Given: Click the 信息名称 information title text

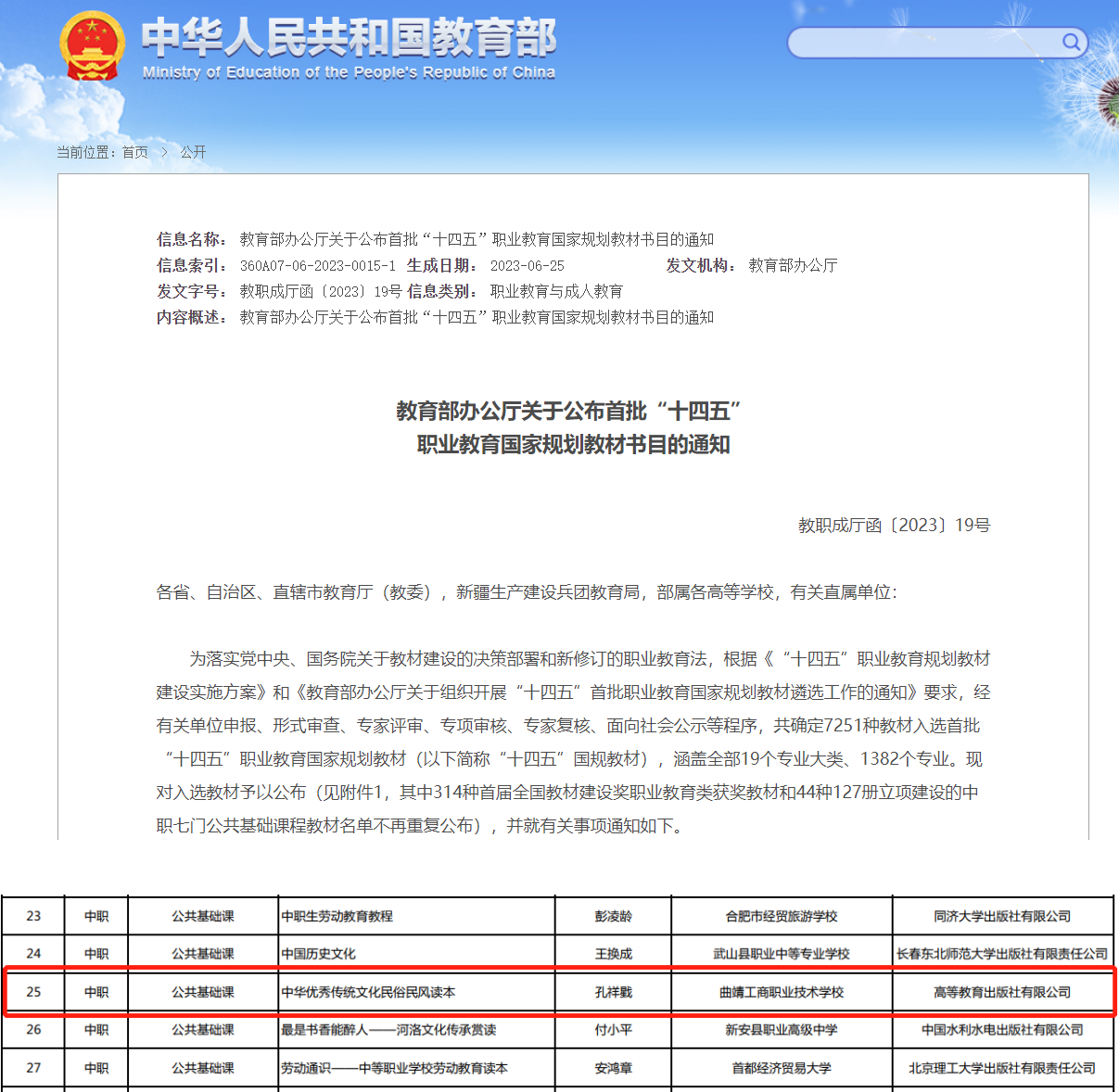Looking at the screenshot, I should [475, 239].
